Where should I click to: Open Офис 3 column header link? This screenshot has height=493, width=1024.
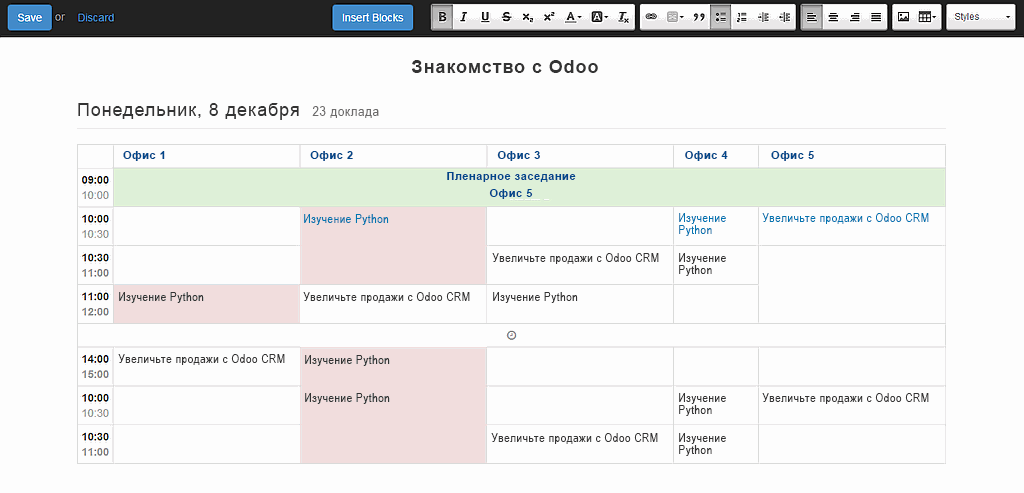[519, 155]
